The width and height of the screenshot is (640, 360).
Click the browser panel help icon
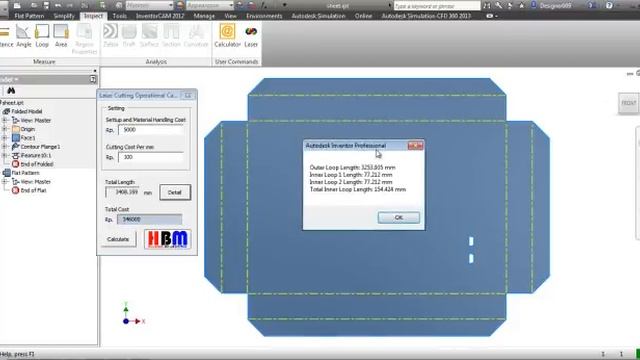(93, 79)
